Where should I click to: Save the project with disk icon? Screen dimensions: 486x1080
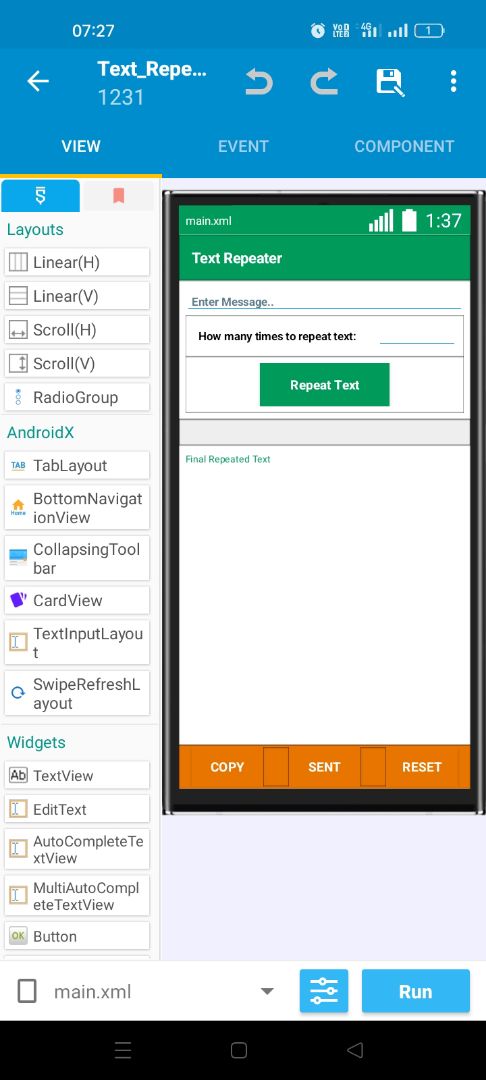point(390,82)
